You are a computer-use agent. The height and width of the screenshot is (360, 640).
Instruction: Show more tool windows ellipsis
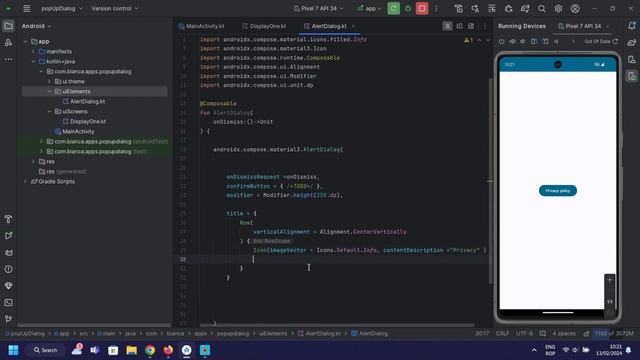8,59
